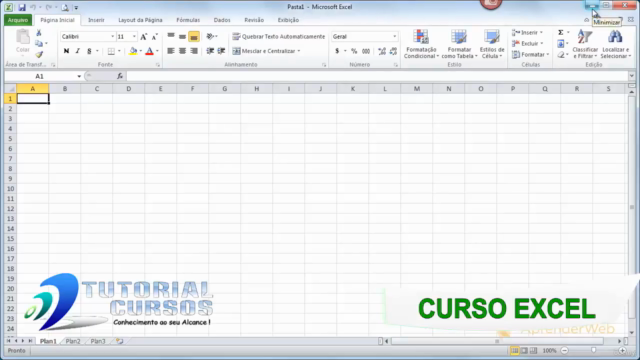640x360 pixels.
Task: Align text to middle icon
Action: tap(182, 36)
